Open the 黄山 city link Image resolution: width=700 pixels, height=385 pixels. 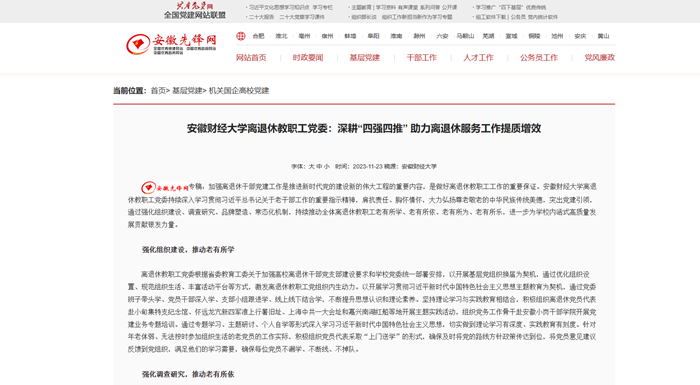pos(603,36)
